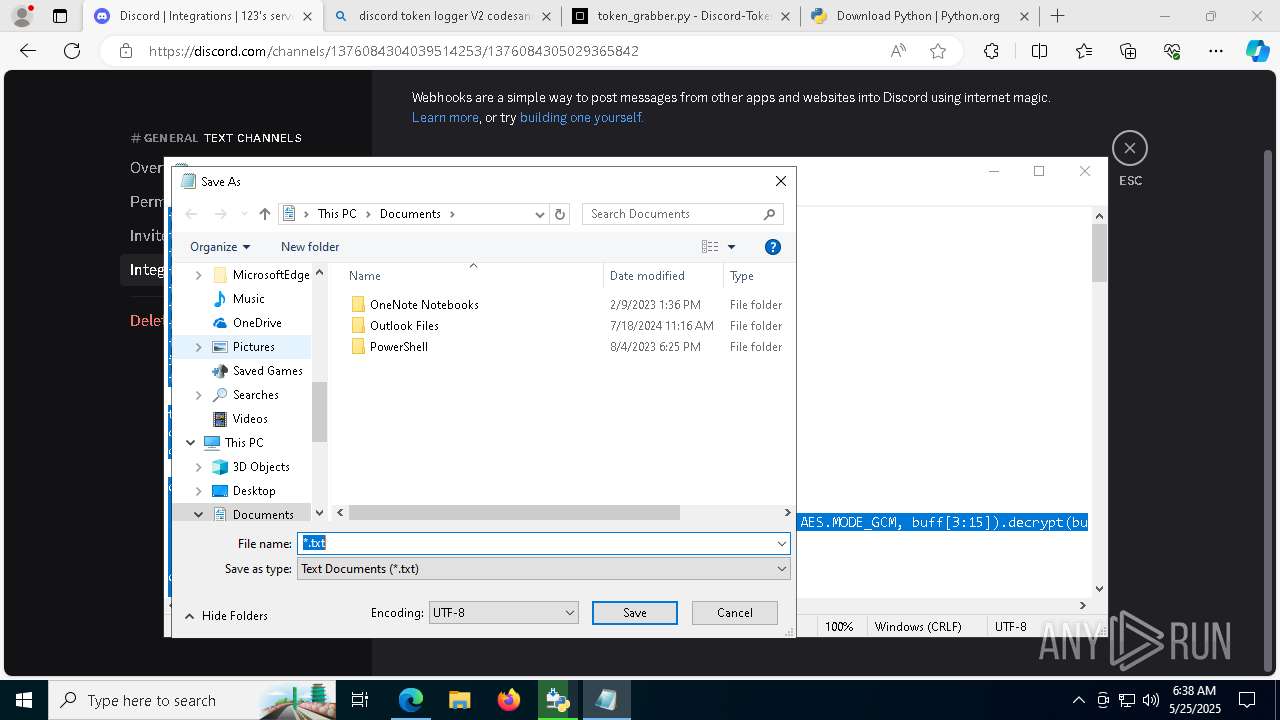Image resolution: width=1280 pixels, height=720 pixels.
Task: Select the OneNote Notebooks folder
Action: pos(424,305)
